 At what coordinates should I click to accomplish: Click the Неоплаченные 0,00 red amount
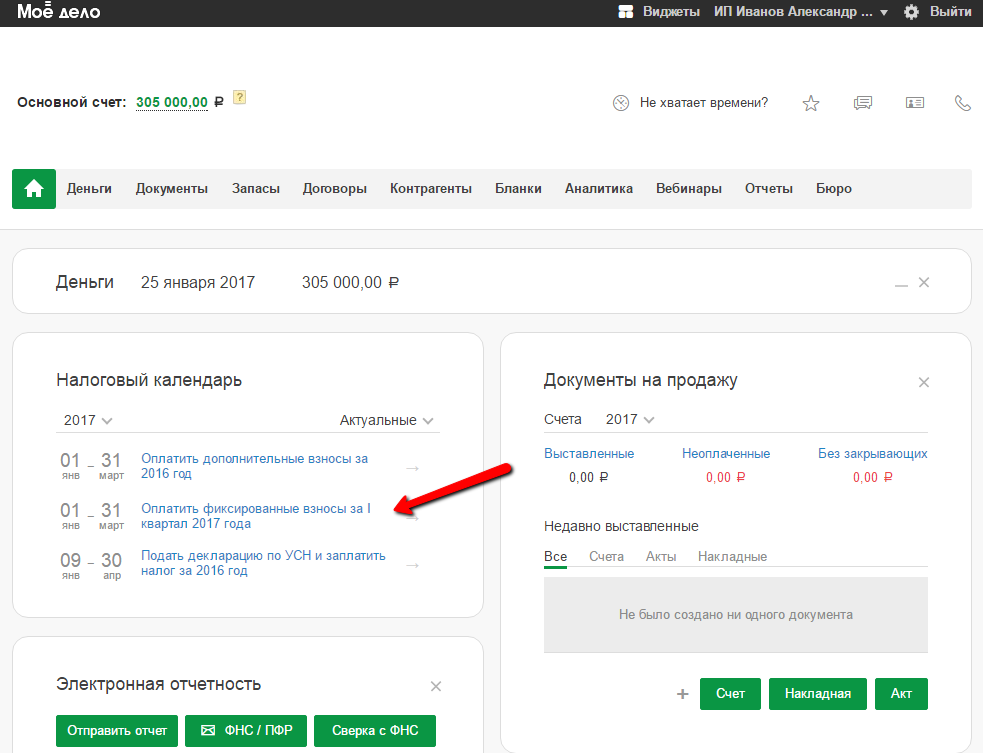click(725, 478)
